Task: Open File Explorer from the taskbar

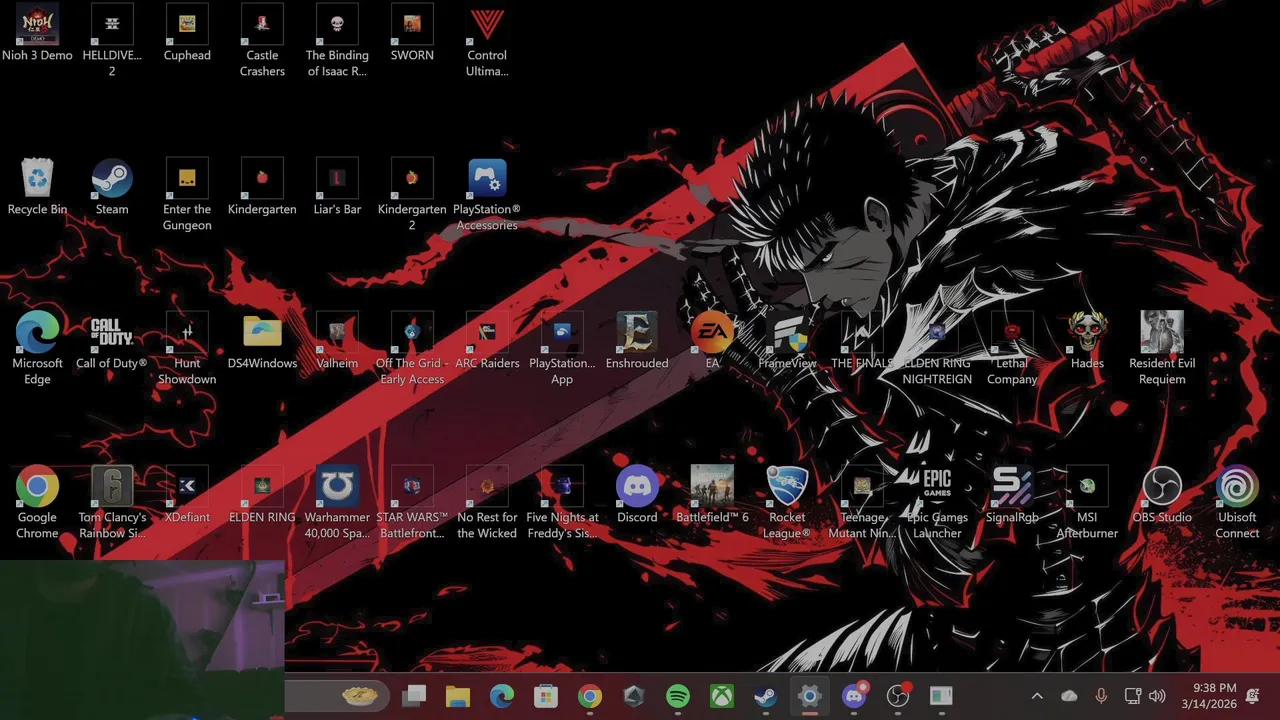Action: tap(458, 696)
